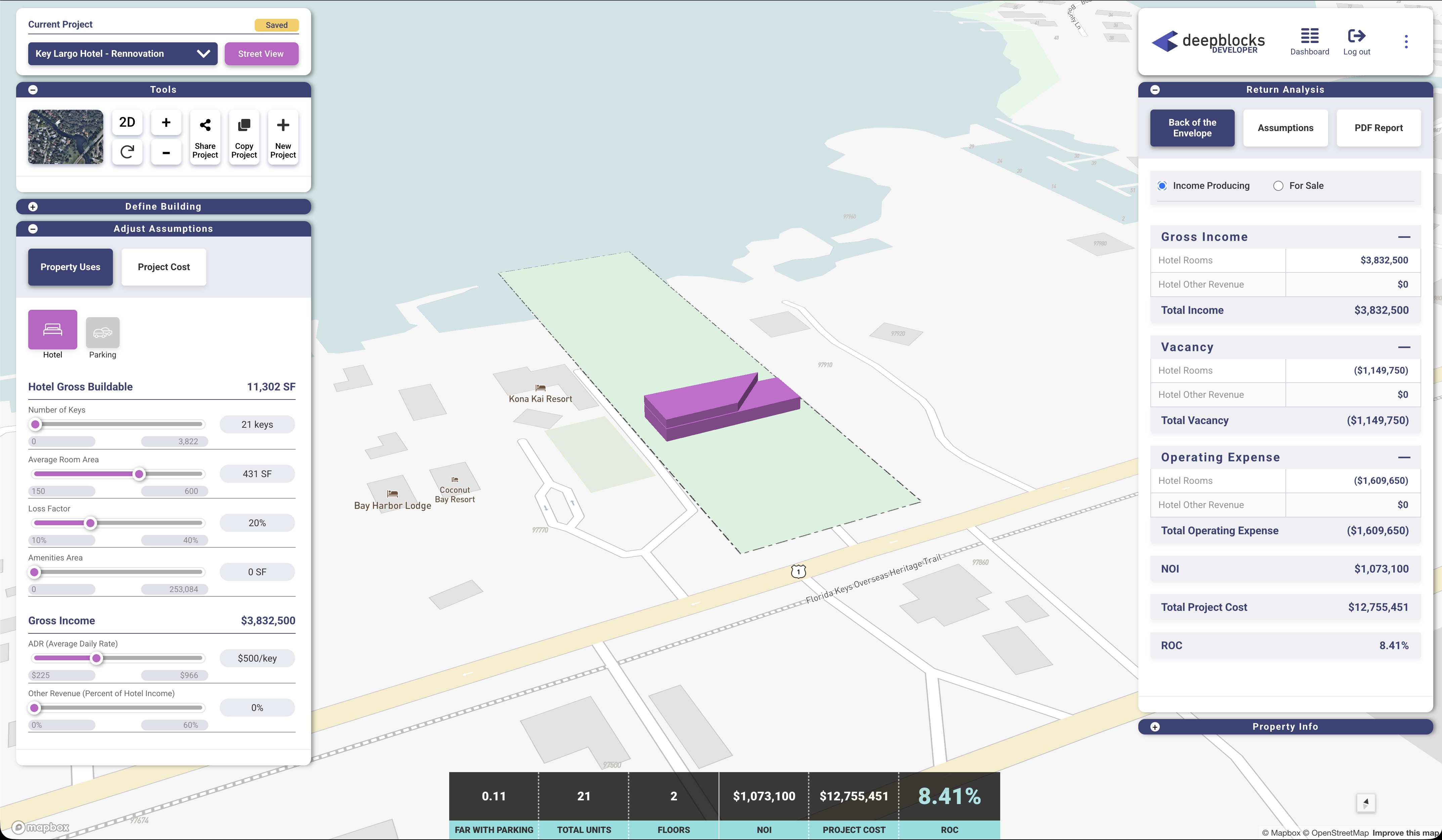The image size is (1442, 840).
Task: Edit the 20% loss factor field
Action: coord(257,523)
